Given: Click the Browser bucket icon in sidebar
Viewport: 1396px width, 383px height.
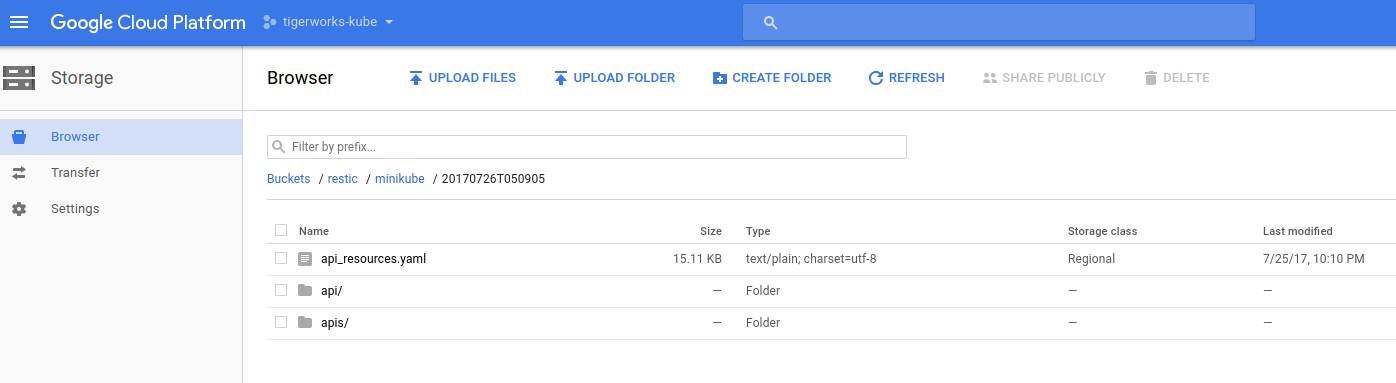Looking at the screenshot, I should [x=18, y=137].
